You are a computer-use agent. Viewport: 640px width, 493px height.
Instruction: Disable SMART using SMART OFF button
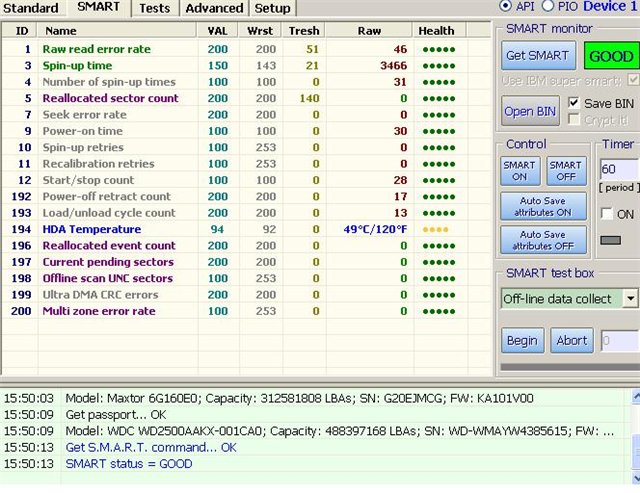point(565,171)
